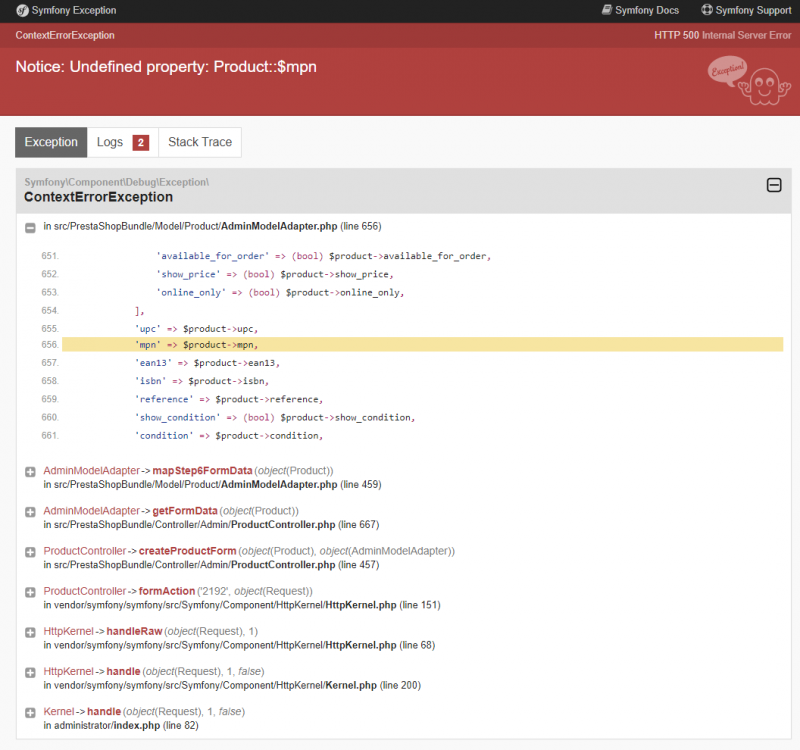Screen dimensions: 800x750
Task: Switch to the Exception tab
Action: click(51, 142)
